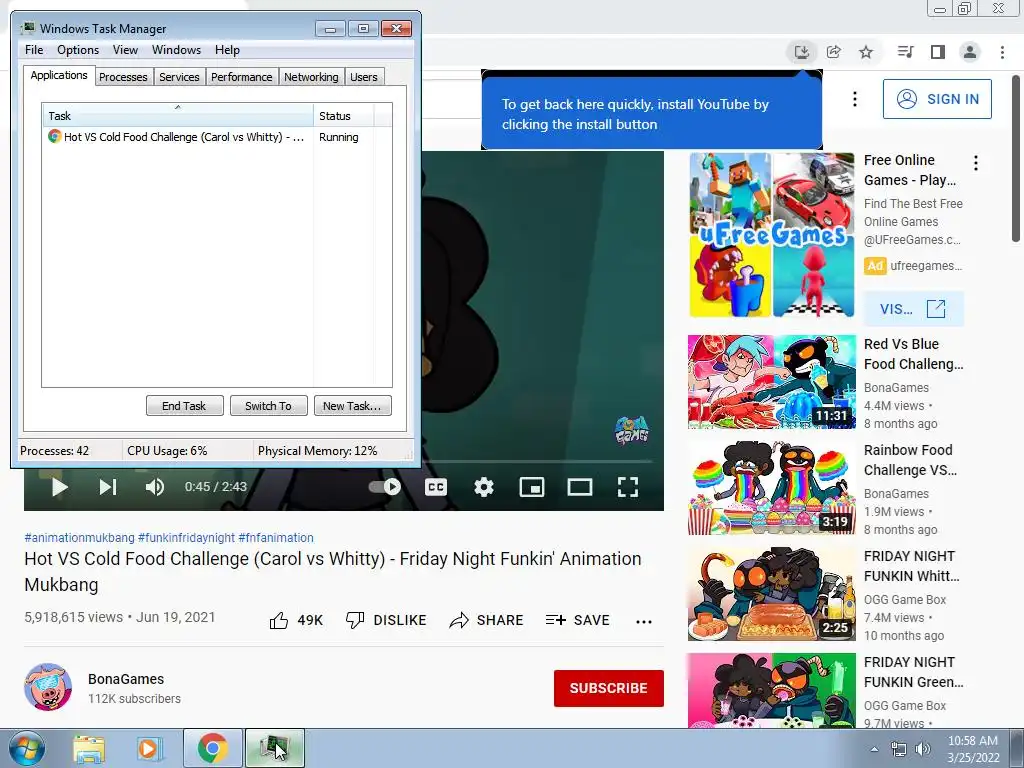Open Chrome three-dot main menu
The width and height of the screenshot is (1024, 768).
click(1002, 52)
